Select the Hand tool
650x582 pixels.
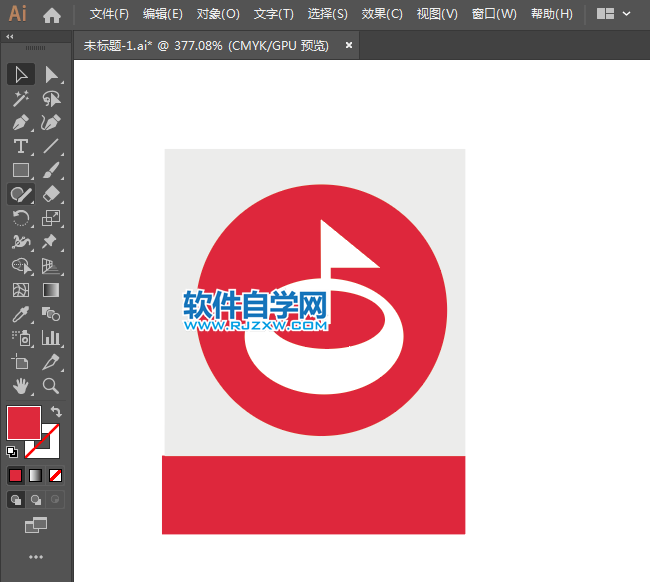(x=20, y=386)
